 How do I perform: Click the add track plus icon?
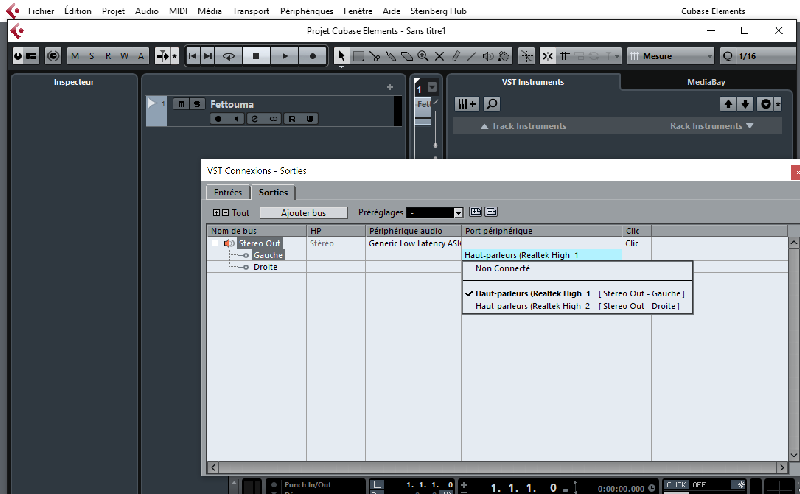(x=390, y=88)
